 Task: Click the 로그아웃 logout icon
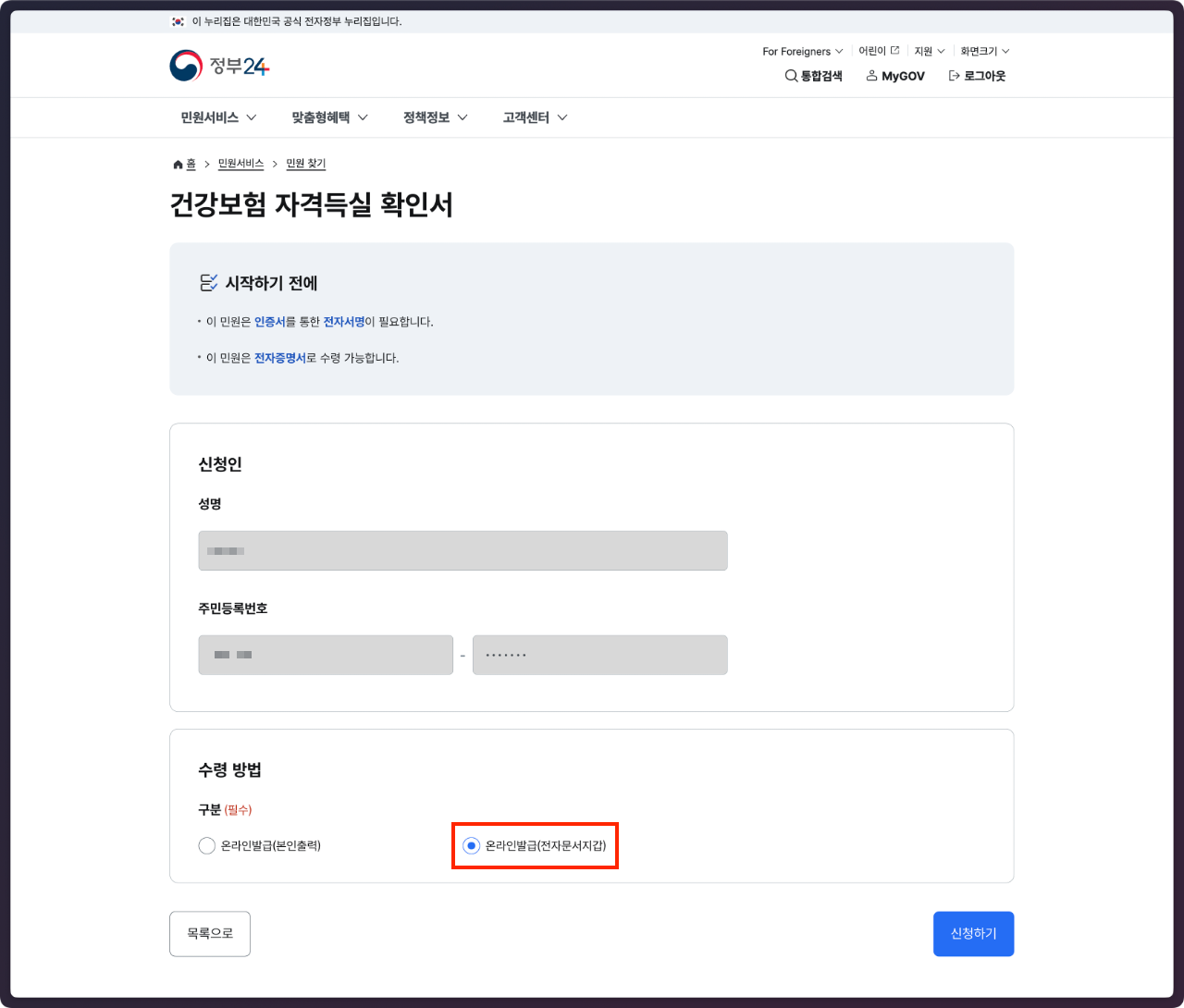pyautogui.click(x=954, y=76)
